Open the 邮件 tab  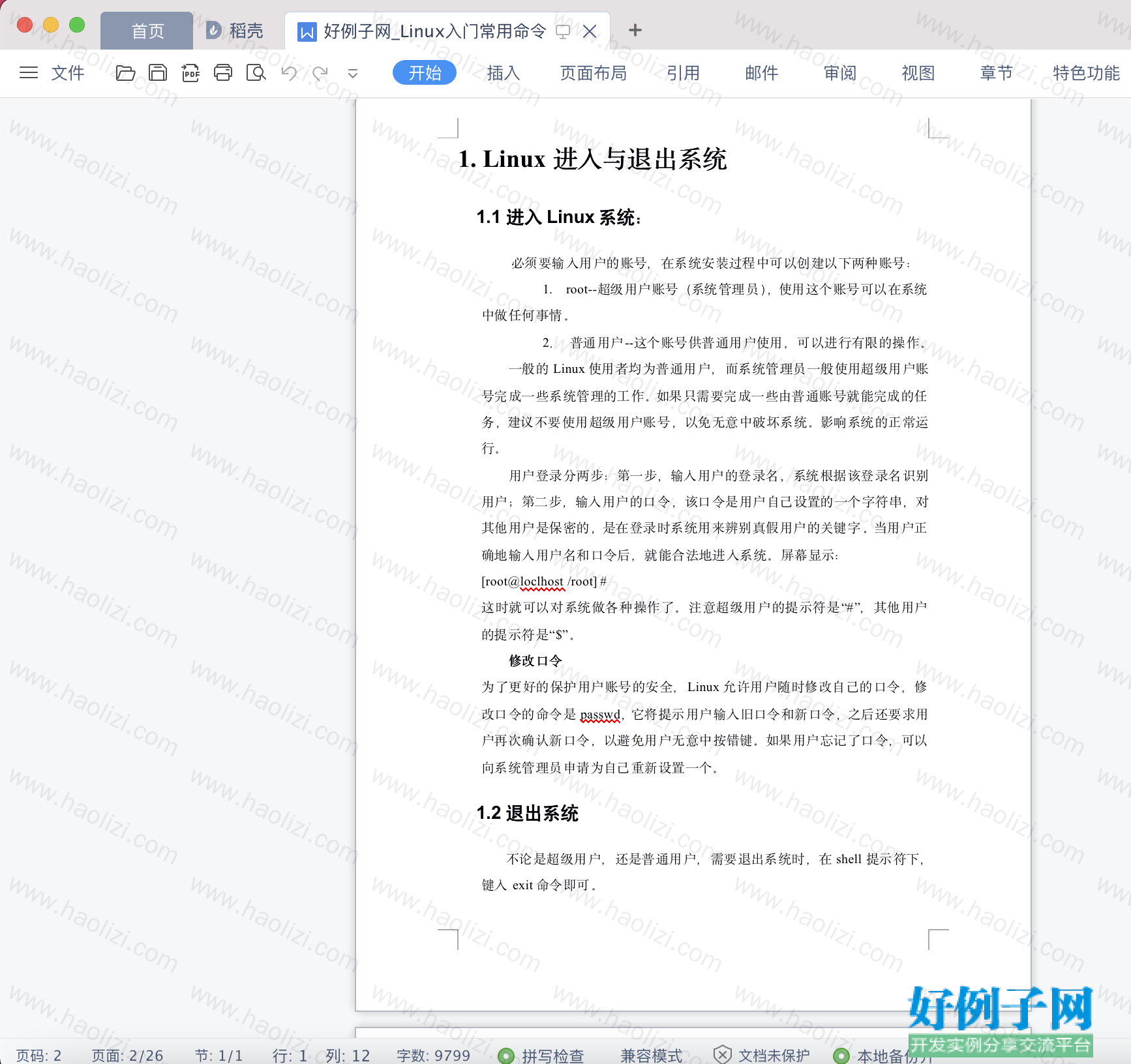click(762, 73)
